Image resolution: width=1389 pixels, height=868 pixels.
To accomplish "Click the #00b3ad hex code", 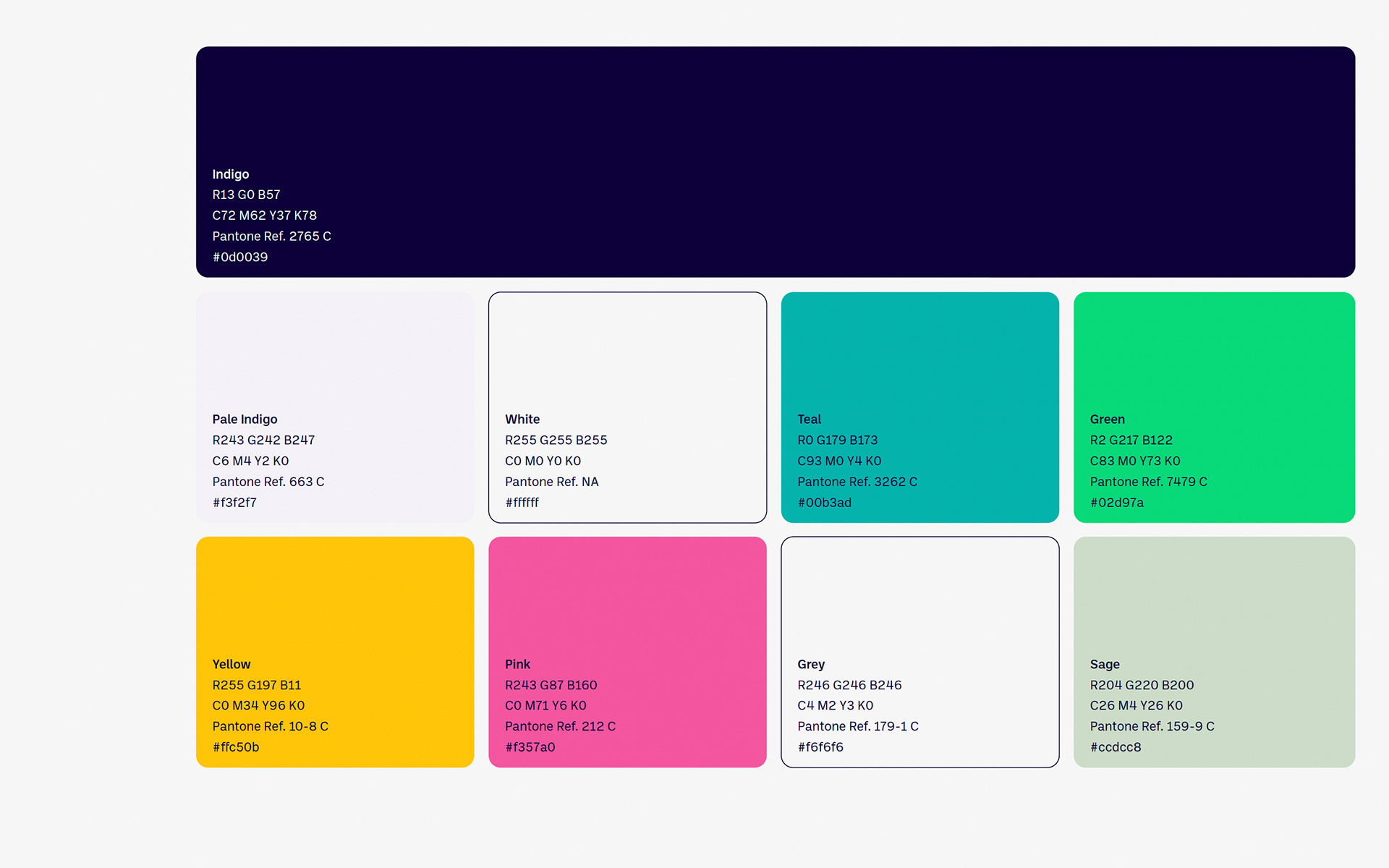I will (x=824, y=503).
